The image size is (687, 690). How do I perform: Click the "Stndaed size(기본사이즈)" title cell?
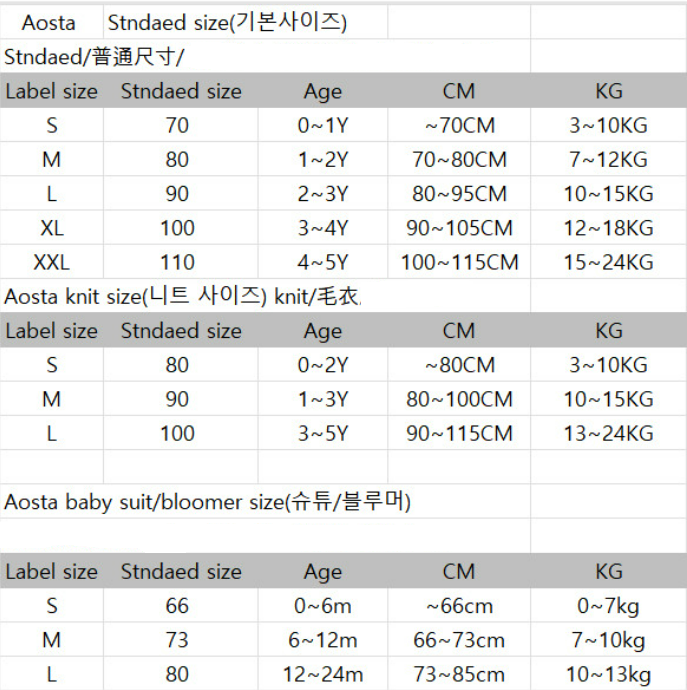227,22
